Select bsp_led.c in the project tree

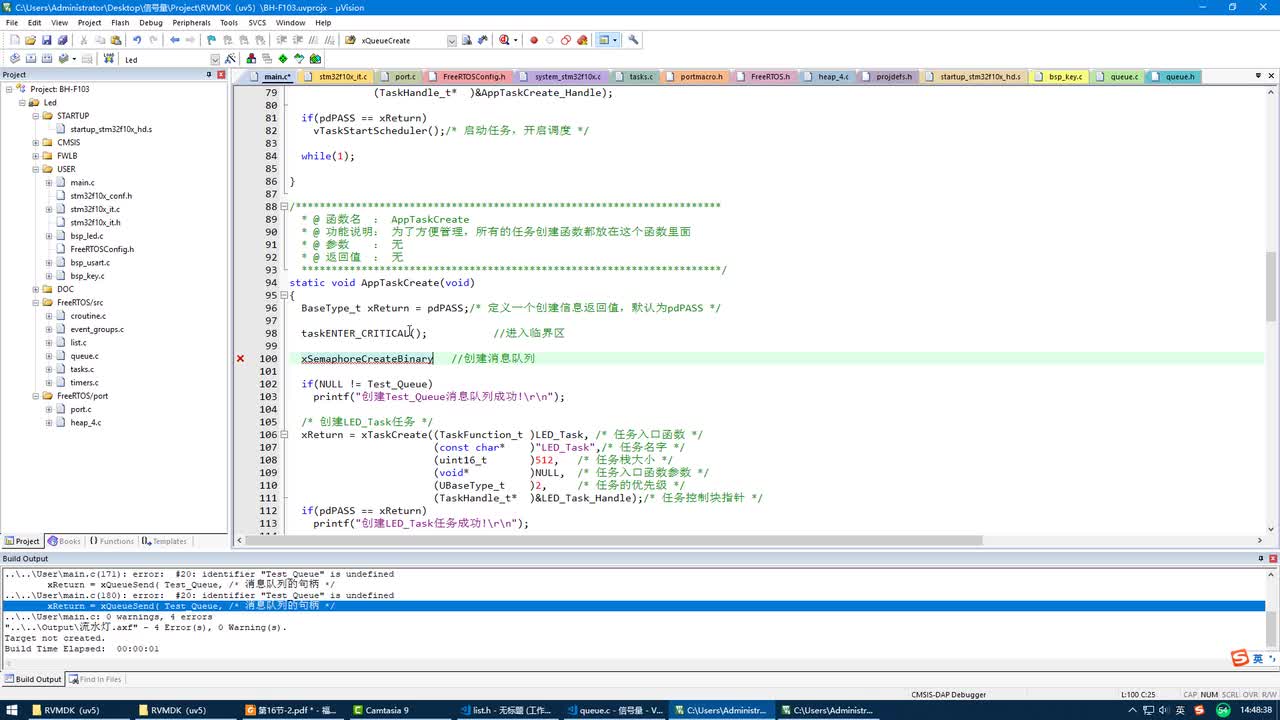(x=86, y=236)
